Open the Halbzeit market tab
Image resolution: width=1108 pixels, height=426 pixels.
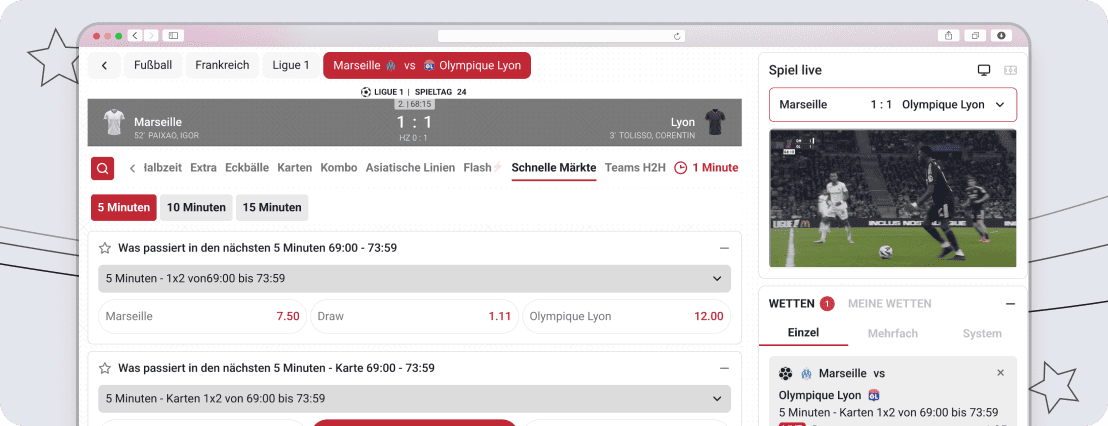tap(163, 168)
